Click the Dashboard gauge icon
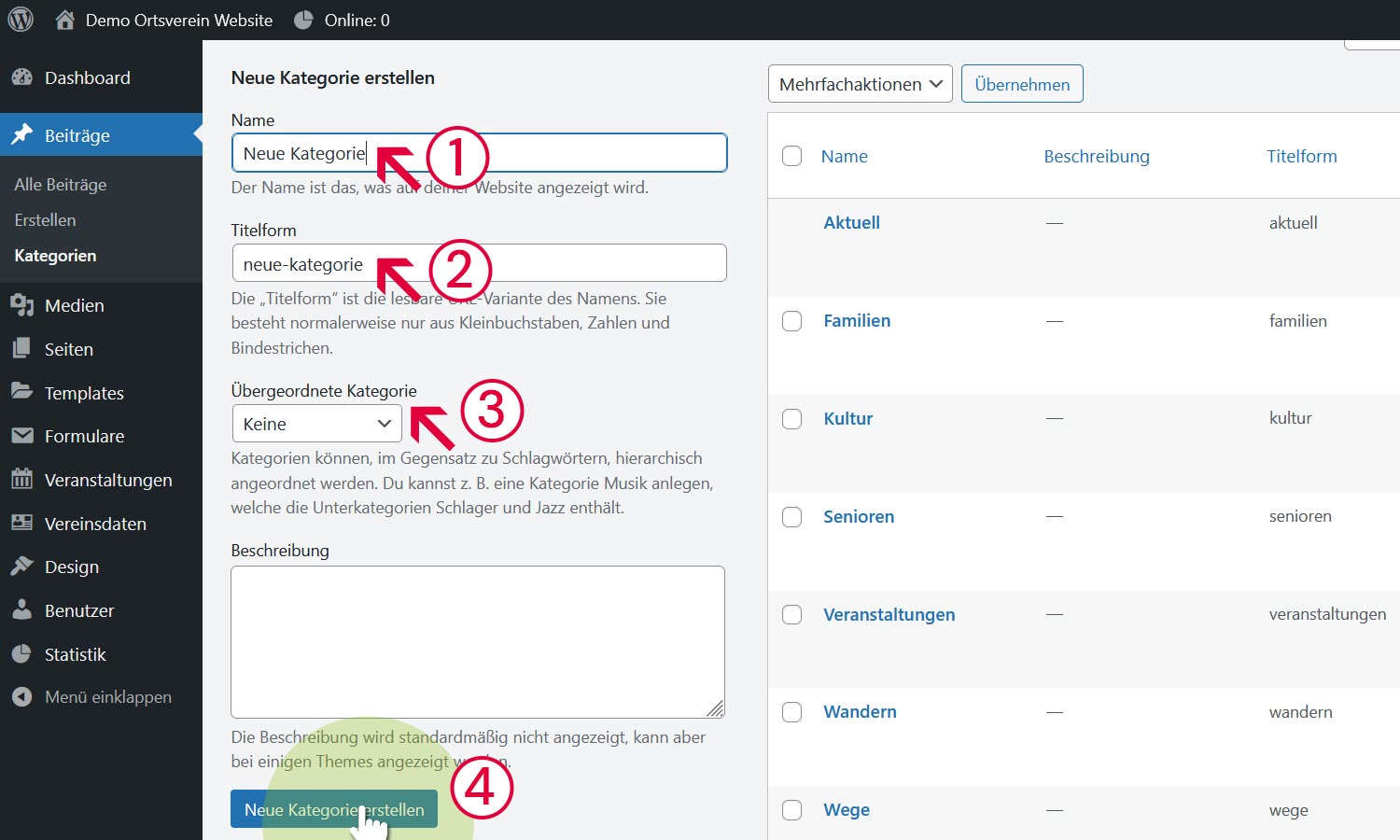The image size is (1400, 840). (x=22, y=77)
